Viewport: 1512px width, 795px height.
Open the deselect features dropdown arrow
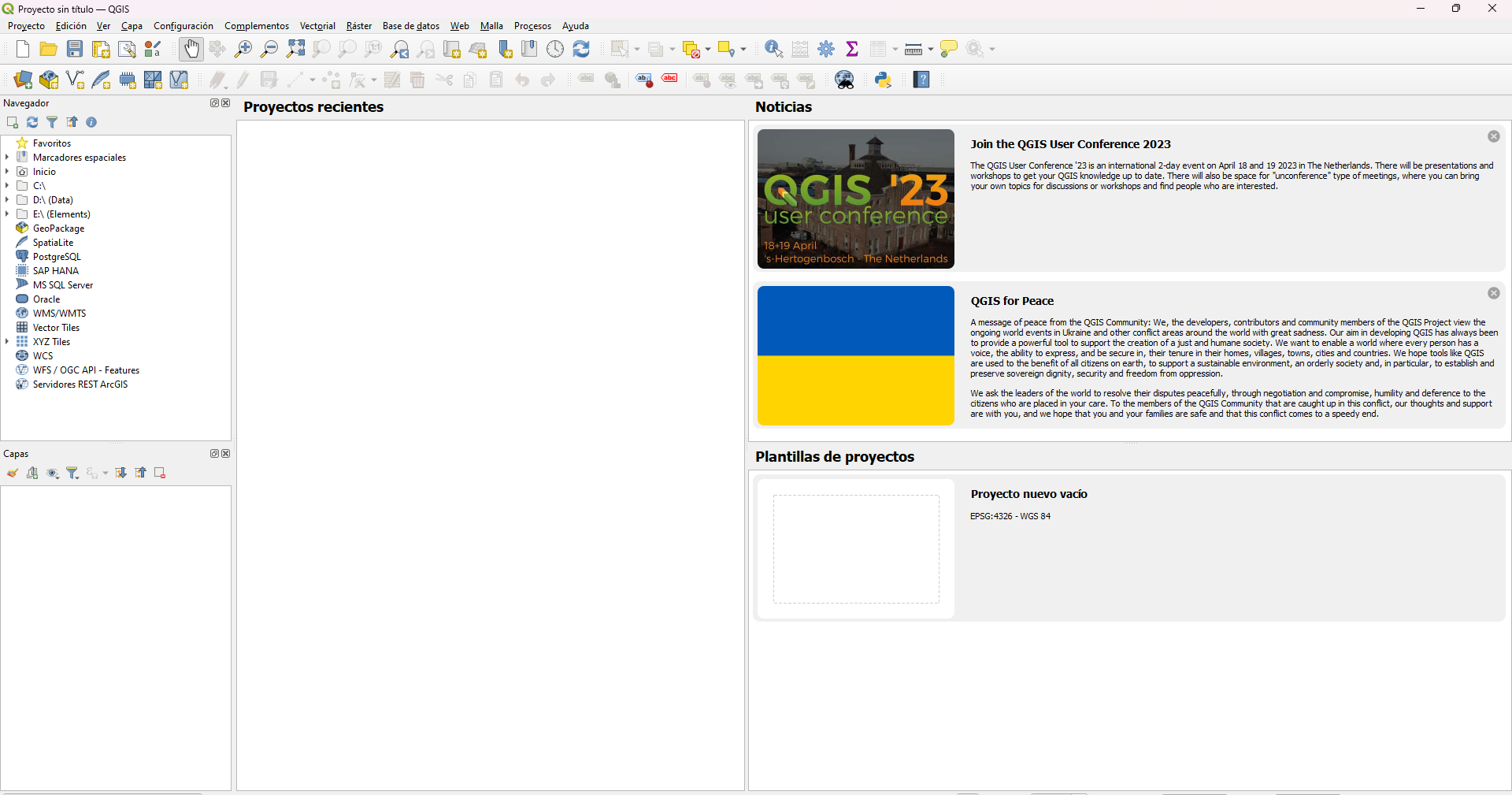tap(707, 50)
